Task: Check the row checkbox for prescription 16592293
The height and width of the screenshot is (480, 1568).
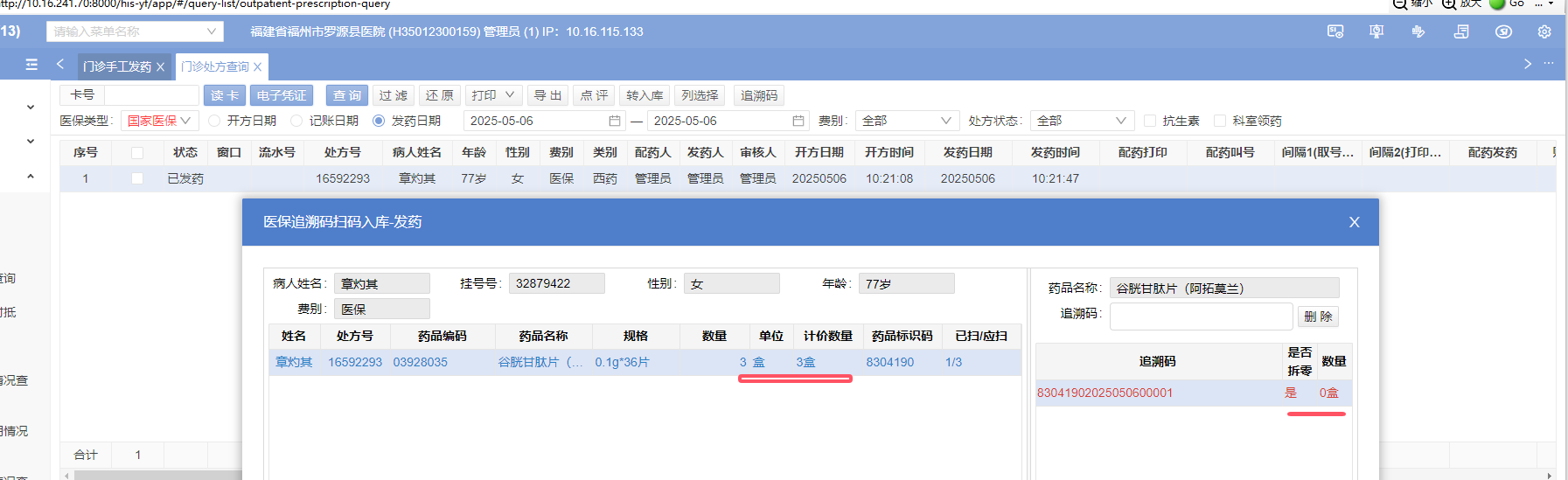Action: (137, 178)
